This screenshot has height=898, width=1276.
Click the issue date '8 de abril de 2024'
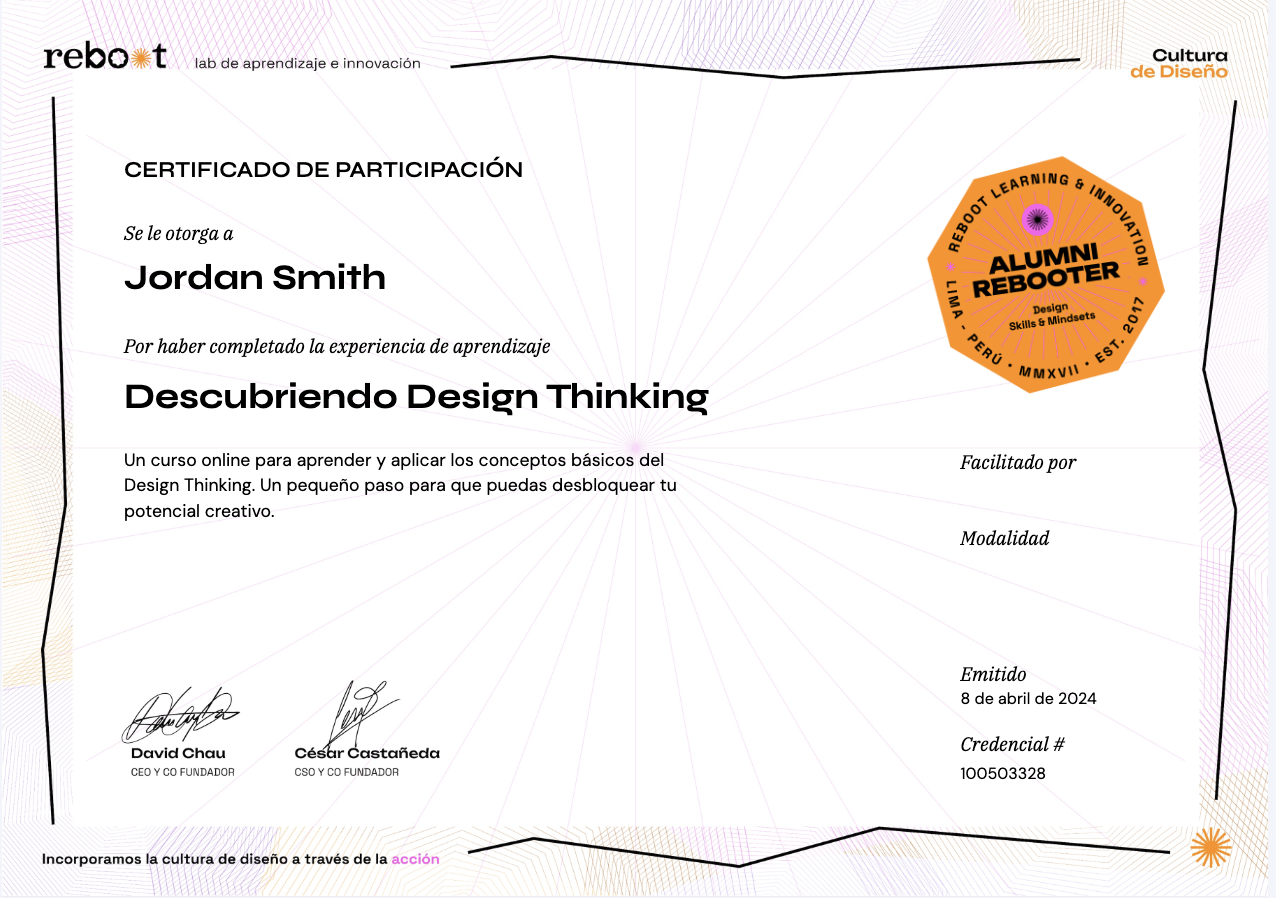coord(1028,699)
